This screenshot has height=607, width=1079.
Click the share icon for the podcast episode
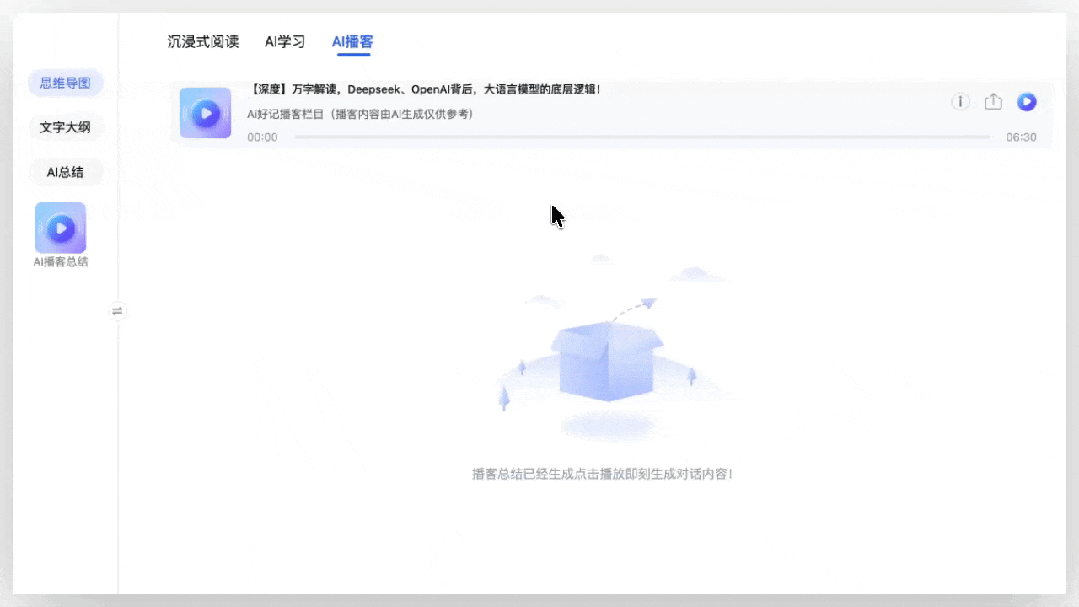[x=992, y=102]
